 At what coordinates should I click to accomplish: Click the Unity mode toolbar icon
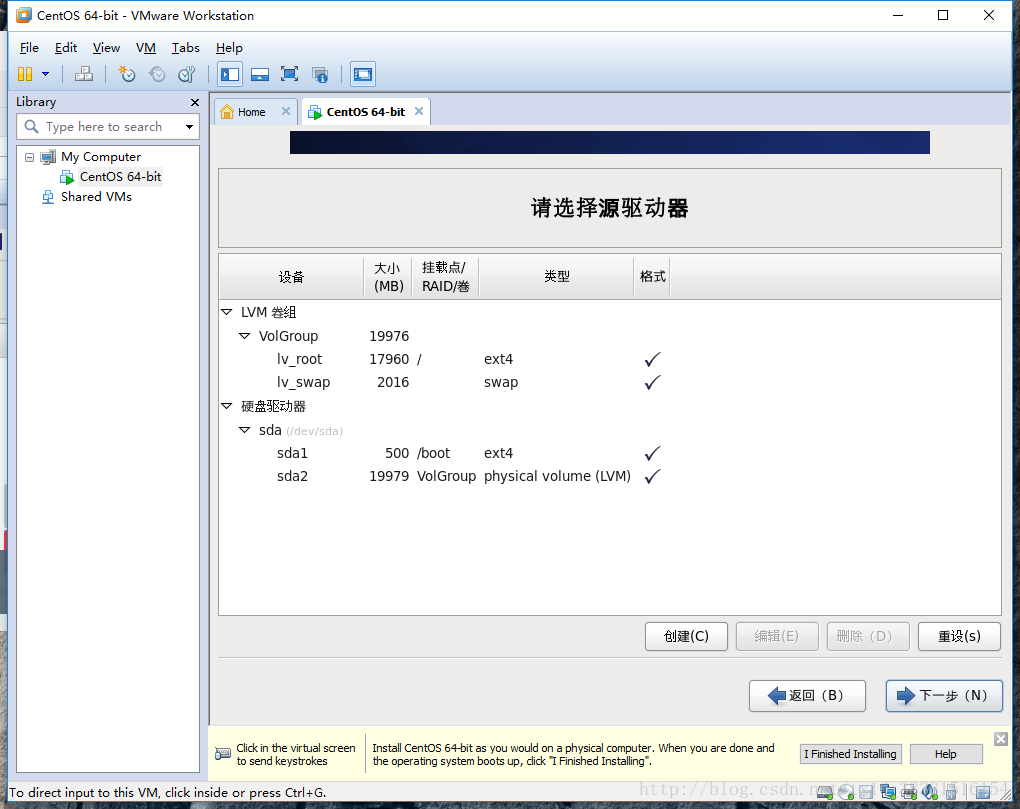(x=319, y=74)
